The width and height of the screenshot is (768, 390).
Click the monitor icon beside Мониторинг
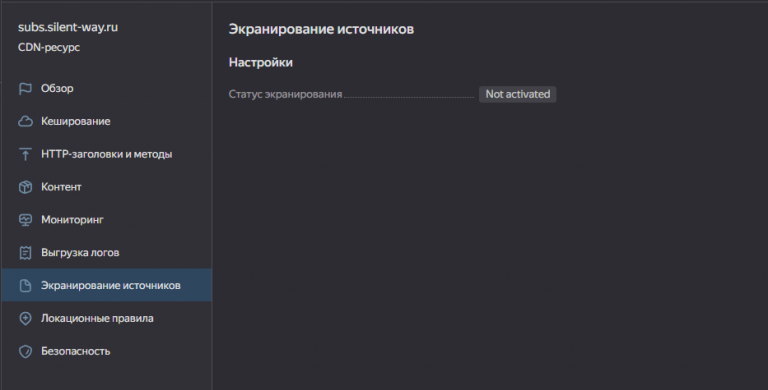(25, 220)
